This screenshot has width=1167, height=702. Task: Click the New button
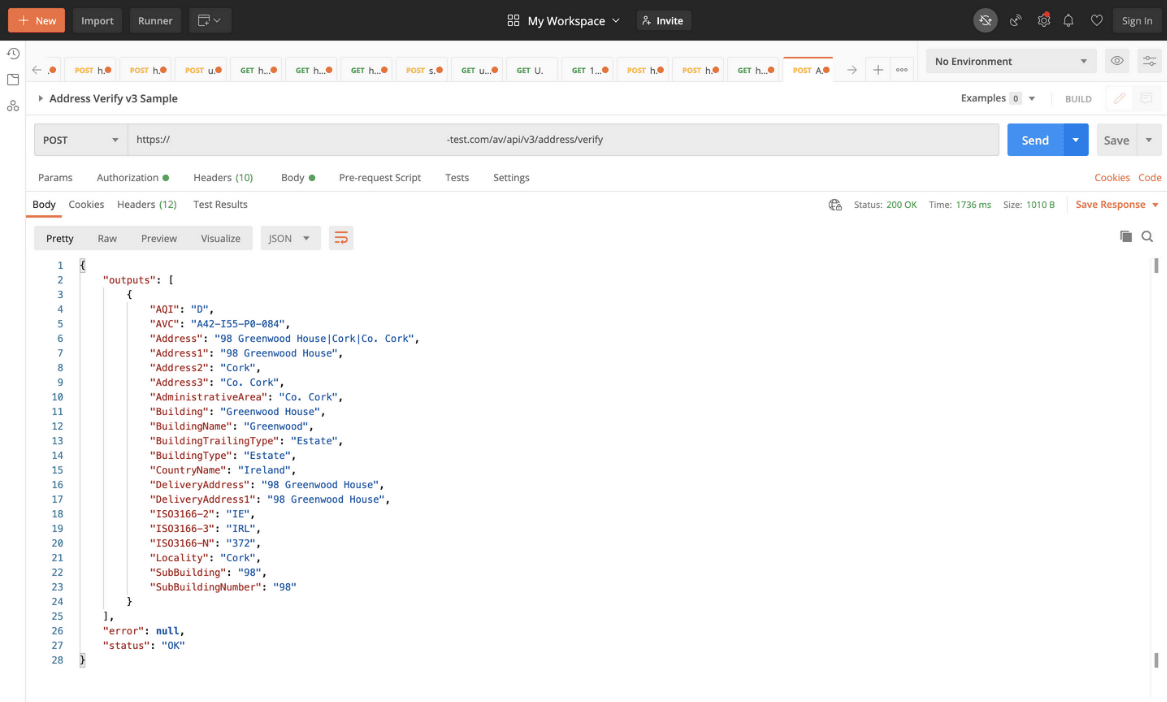coord(36,21)
